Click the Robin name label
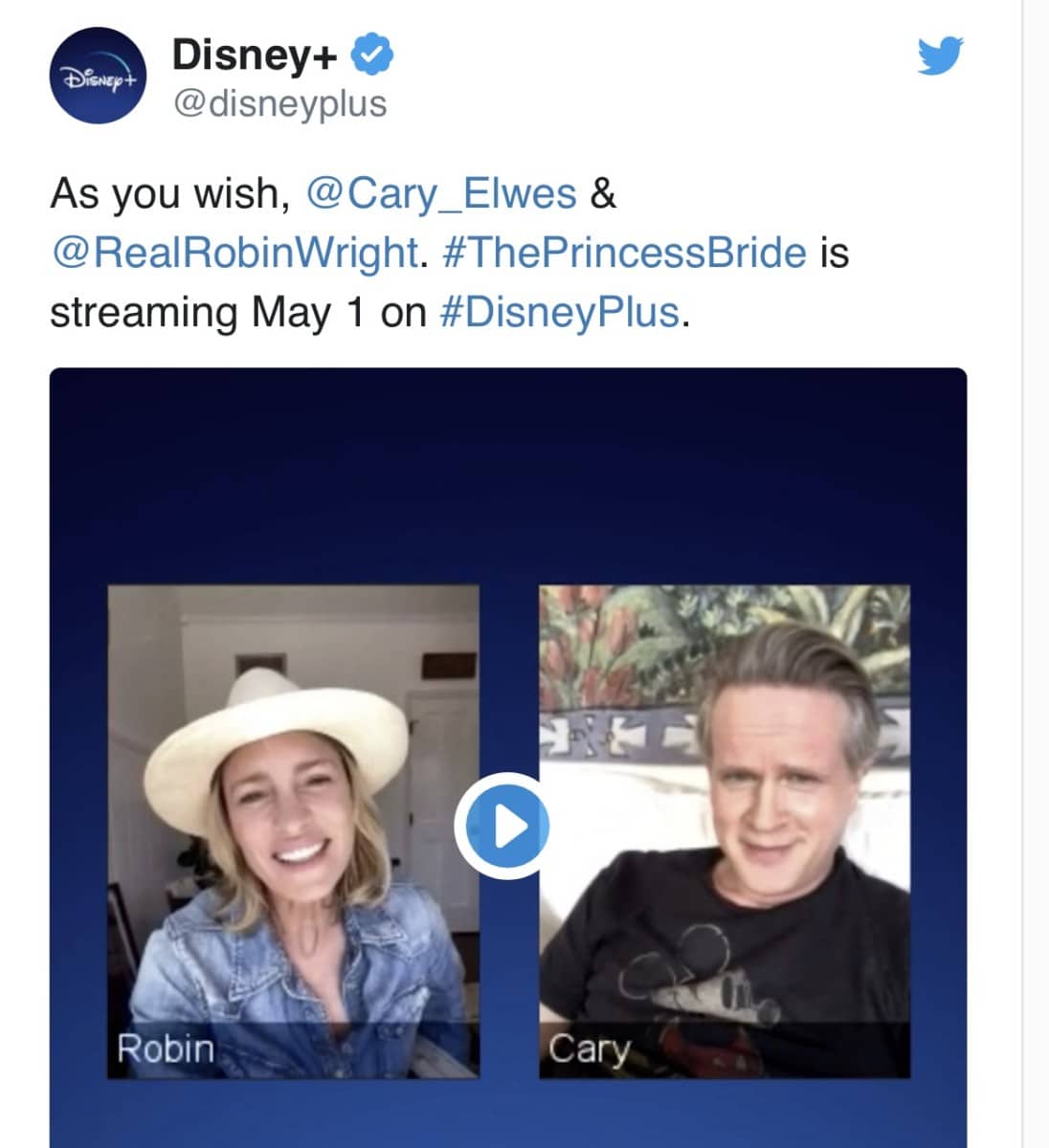 point(166,1049)
